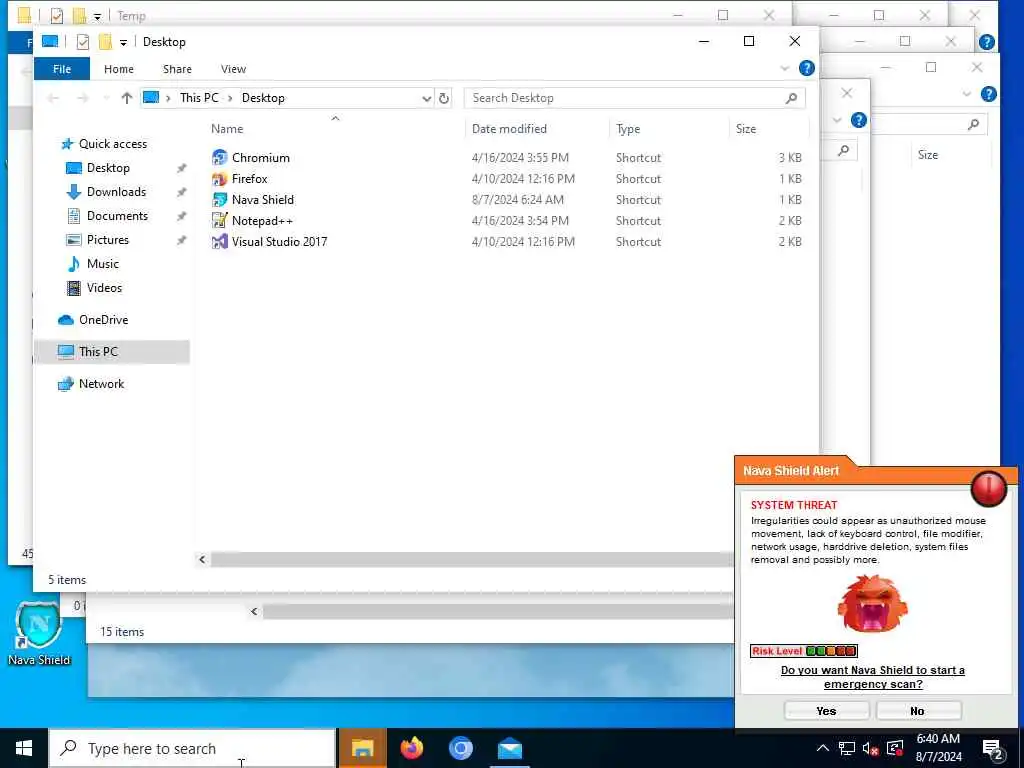Open the Home ribbon tab
1024x768 pixels.
coord(118,69)
